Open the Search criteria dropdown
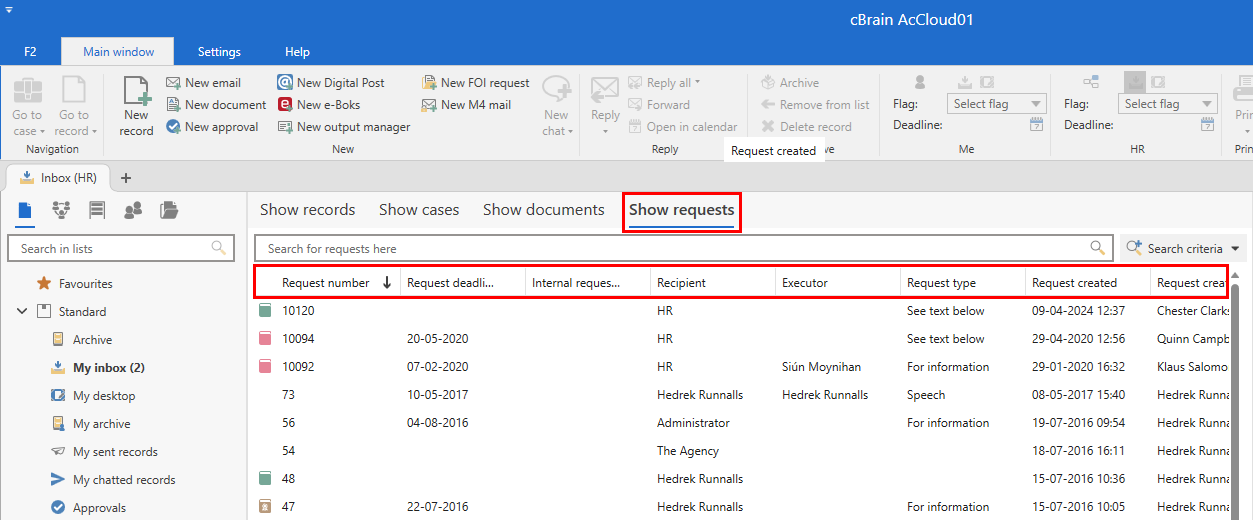This screenshot has width=1253, height=520. pyautogui.click(x=1185, y=248)
